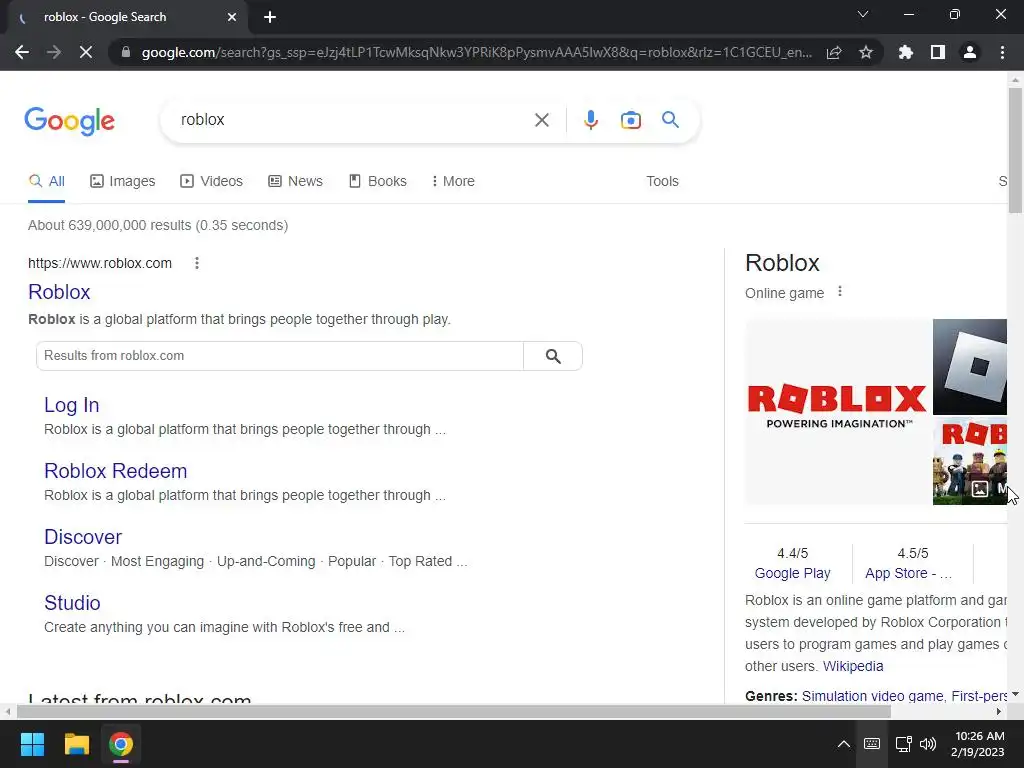Toggle the Chrome side panel
The image size is (1024, 768).
(938, 52)
